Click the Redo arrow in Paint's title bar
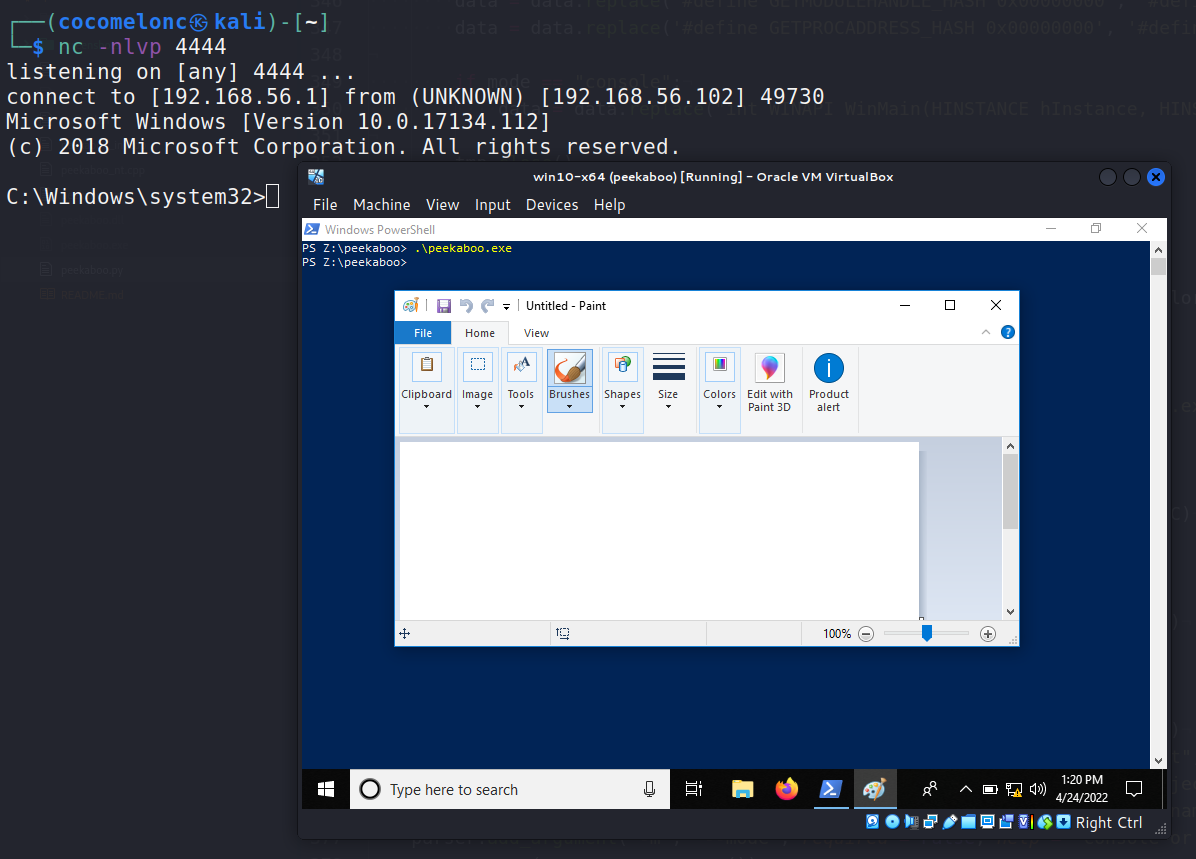This screenshot has width=1196, height=859. (x=487, y=306)
